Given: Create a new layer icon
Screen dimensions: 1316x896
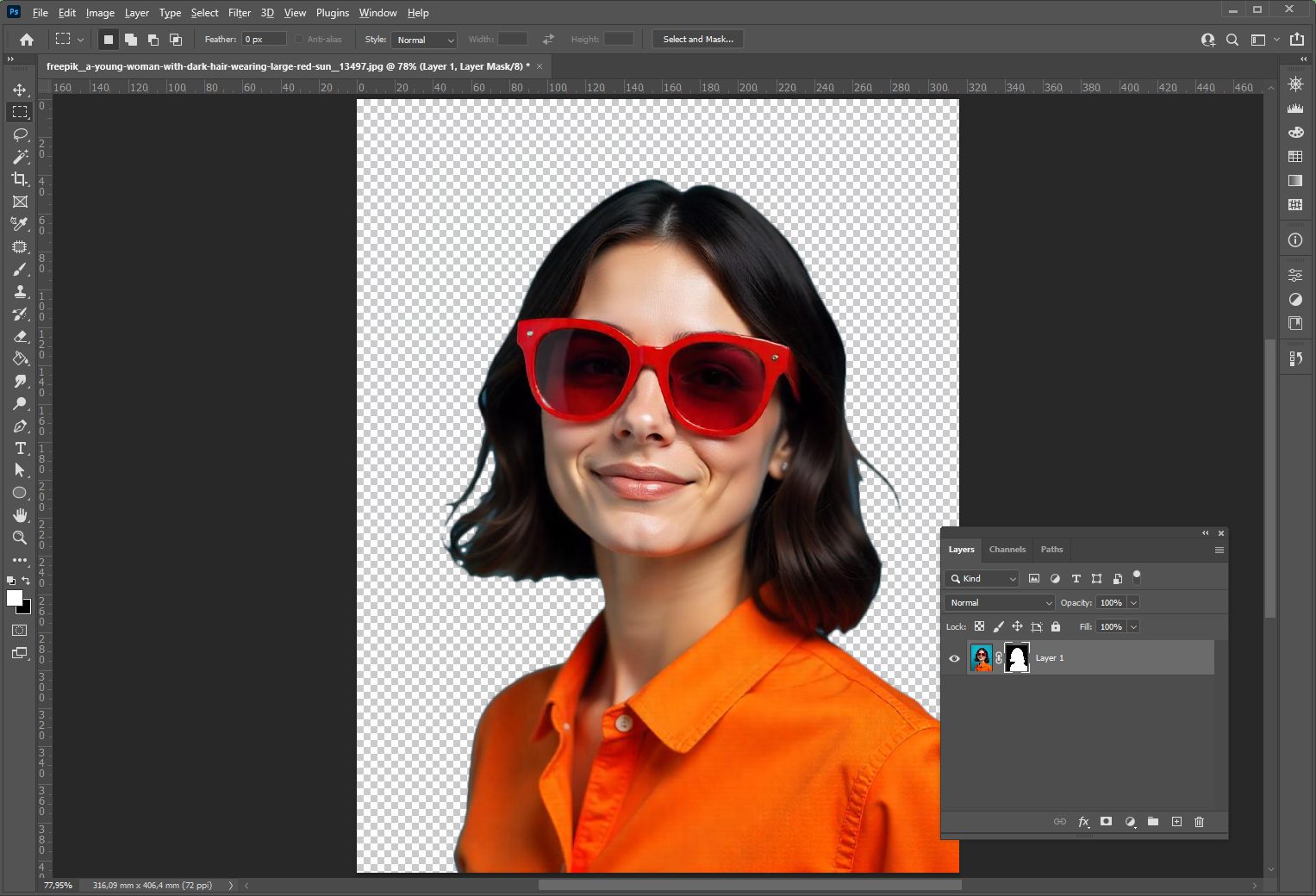Looking at the screenshot, I should pyautogui.click(x=1176, y=822).
